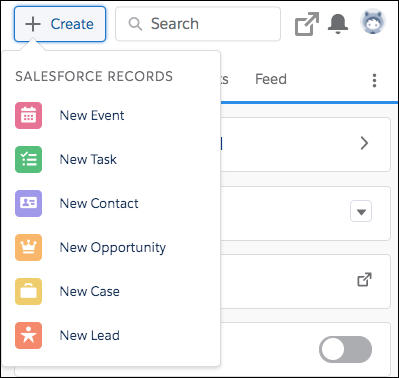Choose New Lead menu entry
This screenshot has height=378, width=399.
coord(90,335)
